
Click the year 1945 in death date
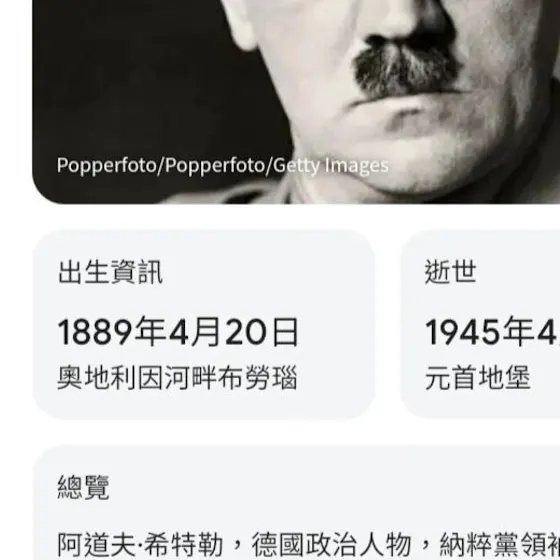click(462, 332)
